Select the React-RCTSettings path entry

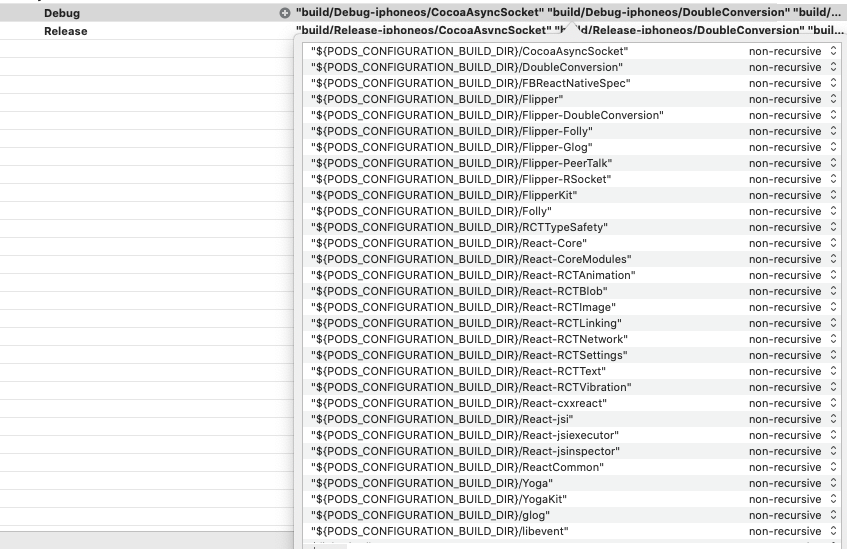click(469, 356)
